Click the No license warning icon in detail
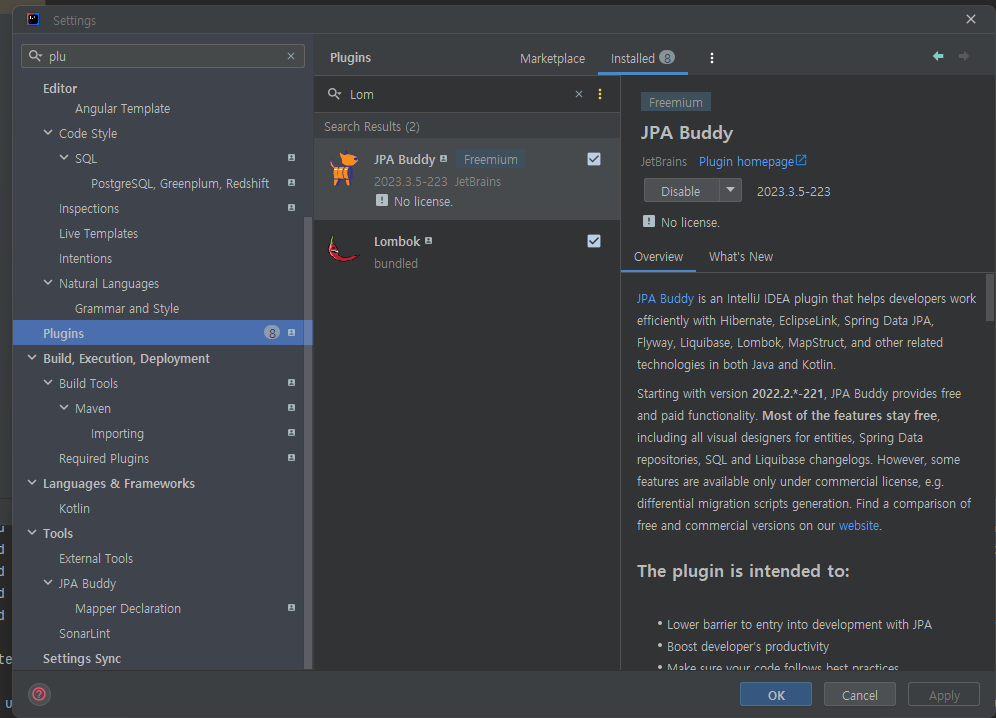This screenshot has width=996, height=718. 649,221
